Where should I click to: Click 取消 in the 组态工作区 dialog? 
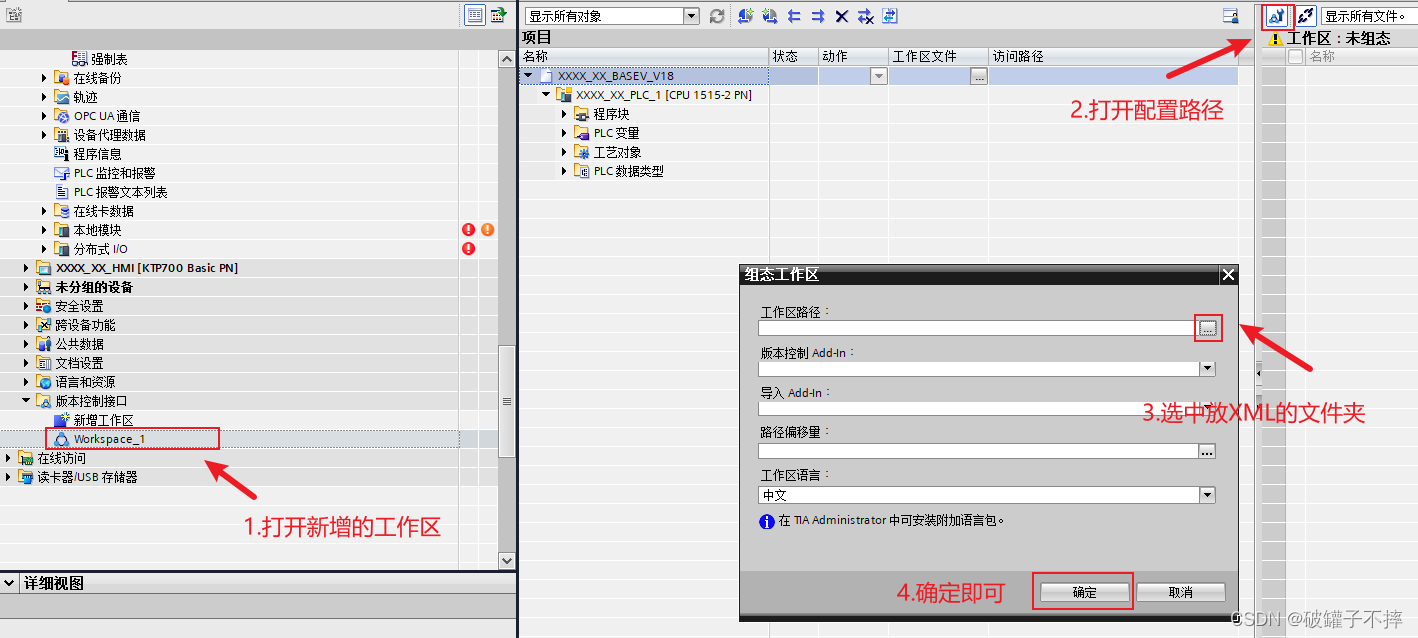pos(1180,592)
